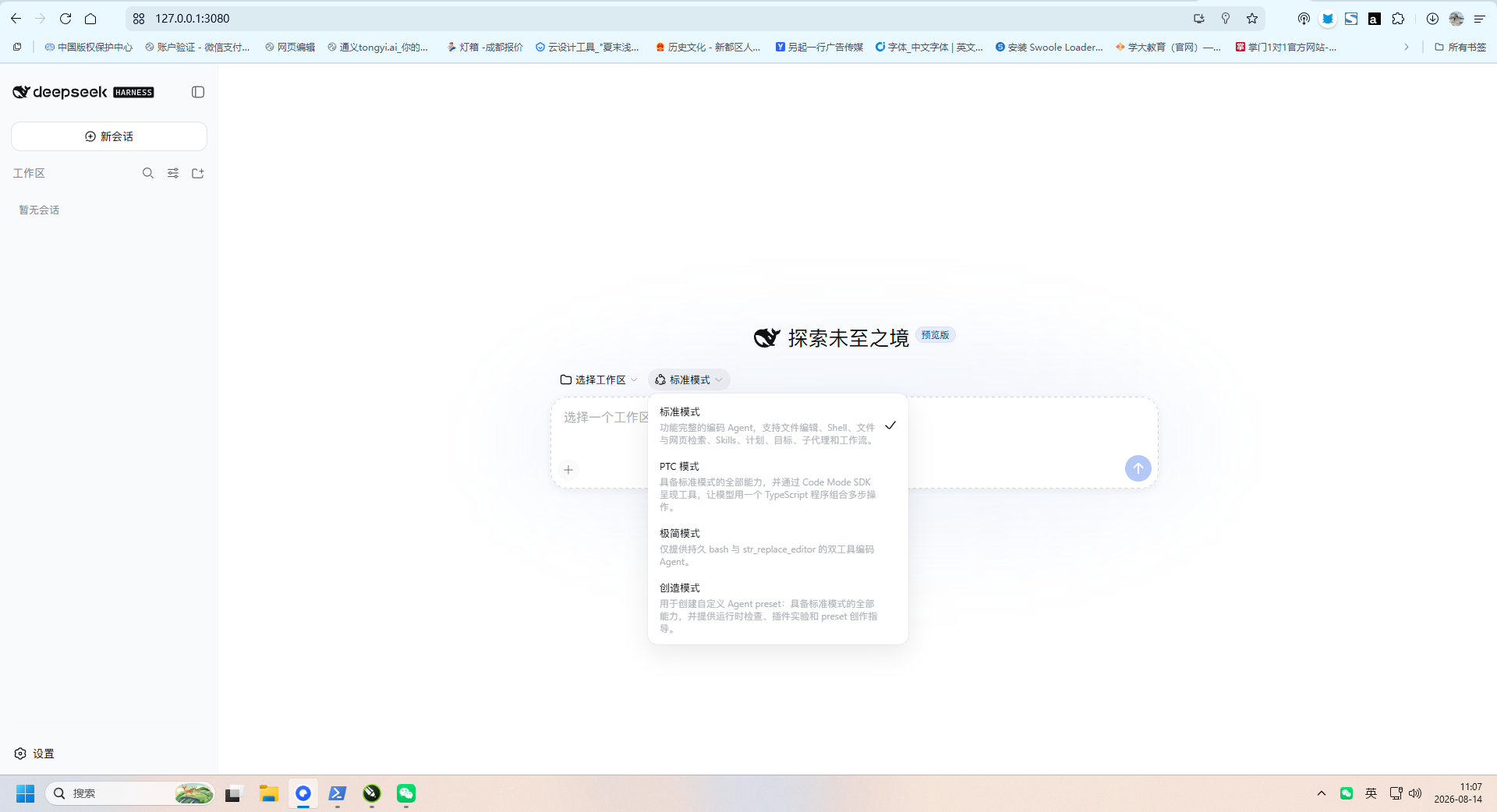Open Windows Start menu
1497x812 pixels.
[x=26, y=793]
